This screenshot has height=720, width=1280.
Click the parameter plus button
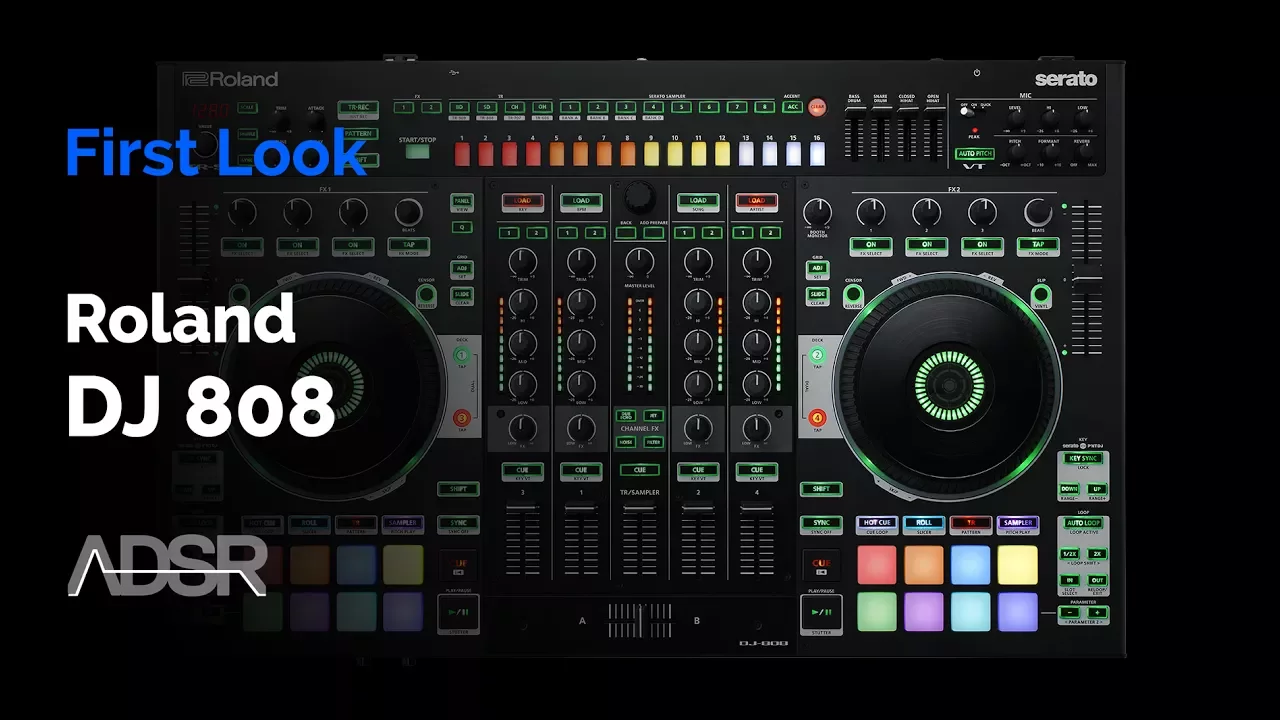(1097, 612)
